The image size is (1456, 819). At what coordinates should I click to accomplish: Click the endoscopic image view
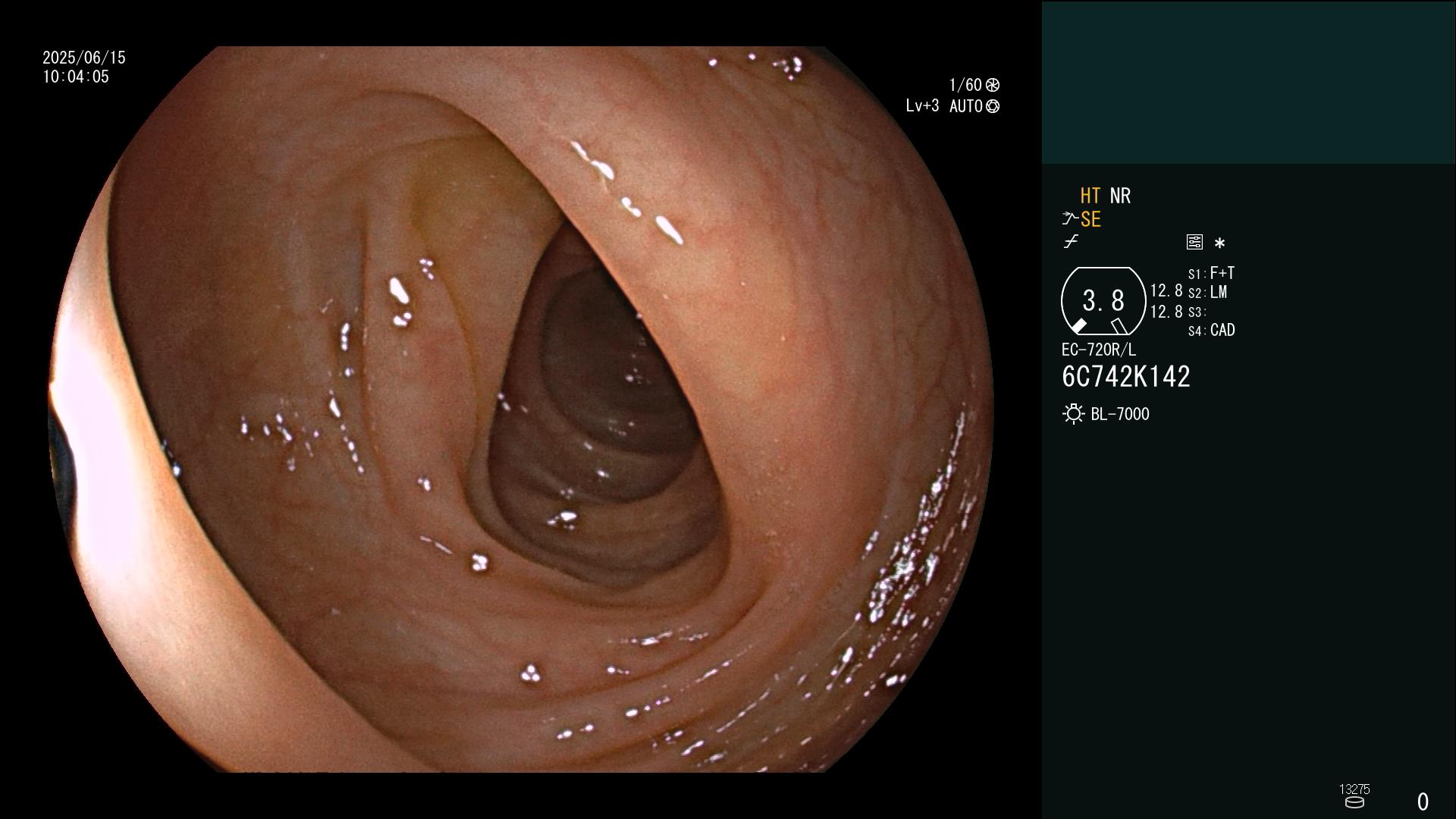pyautogui.click(x=521, y=409)
